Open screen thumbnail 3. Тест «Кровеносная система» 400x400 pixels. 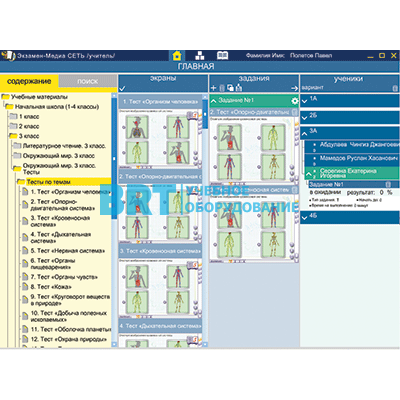pos(160,288)
